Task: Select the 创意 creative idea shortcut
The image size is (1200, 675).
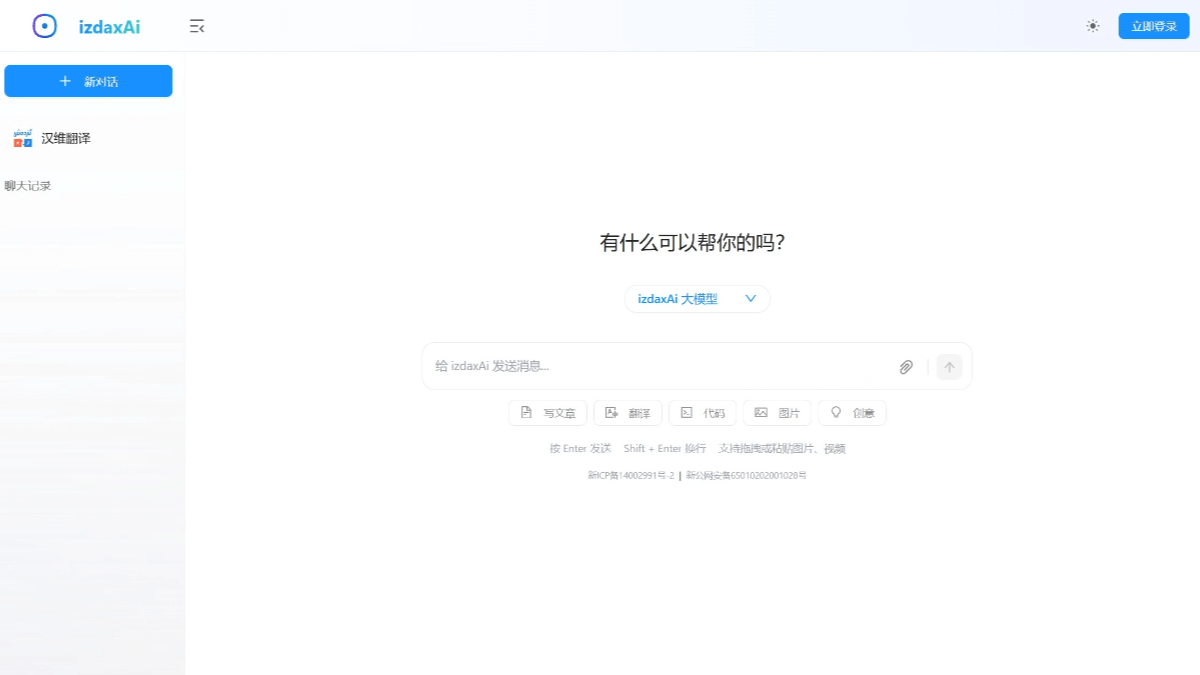Action: tap(852, 413)
